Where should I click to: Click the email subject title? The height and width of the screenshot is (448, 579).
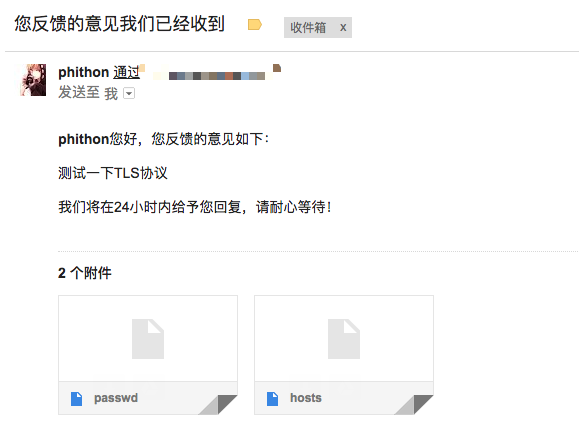[x=119, y=24]
